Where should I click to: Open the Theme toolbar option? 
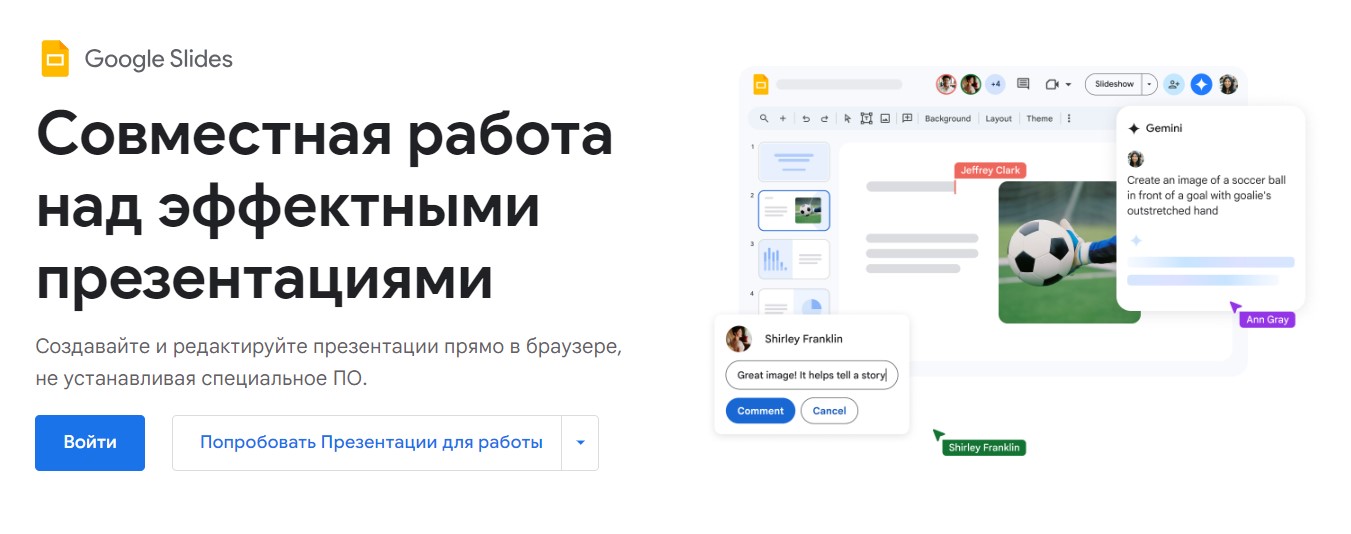[x=1039, y=118]
